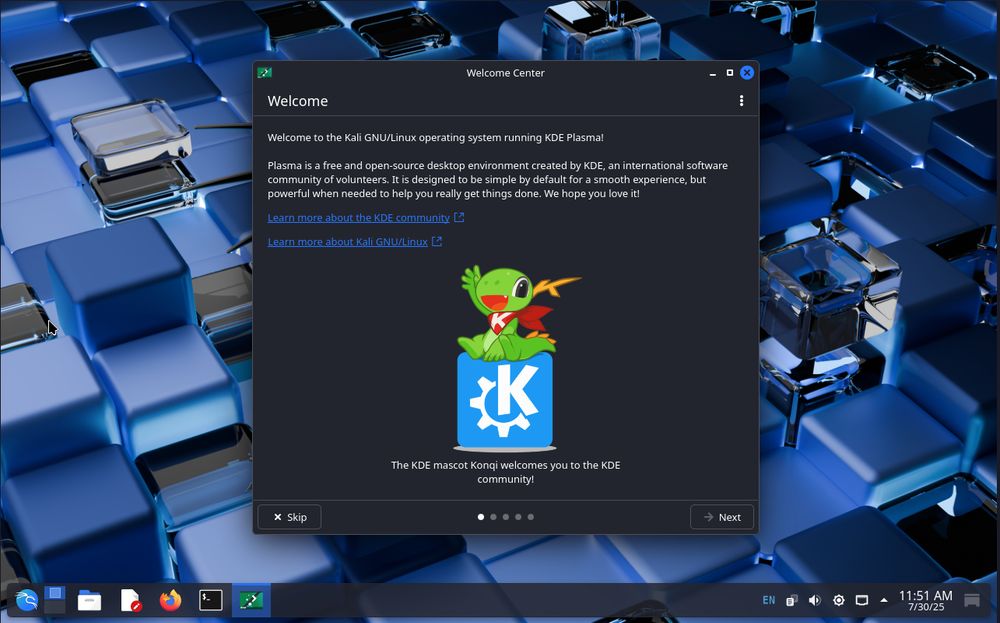Open Learn more about Kali GNU/Linux link

coord(348,242)
